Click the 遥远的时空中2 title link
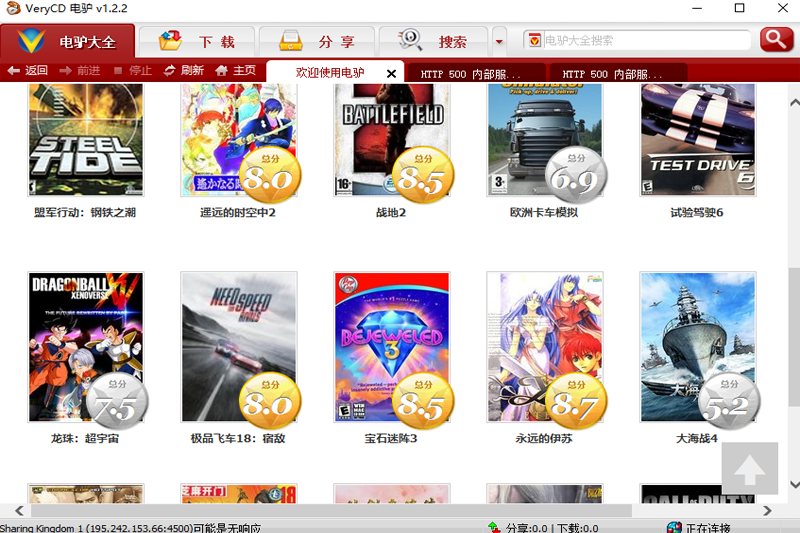This screenshot has width=800, height=533. click(x=238, y=213)
